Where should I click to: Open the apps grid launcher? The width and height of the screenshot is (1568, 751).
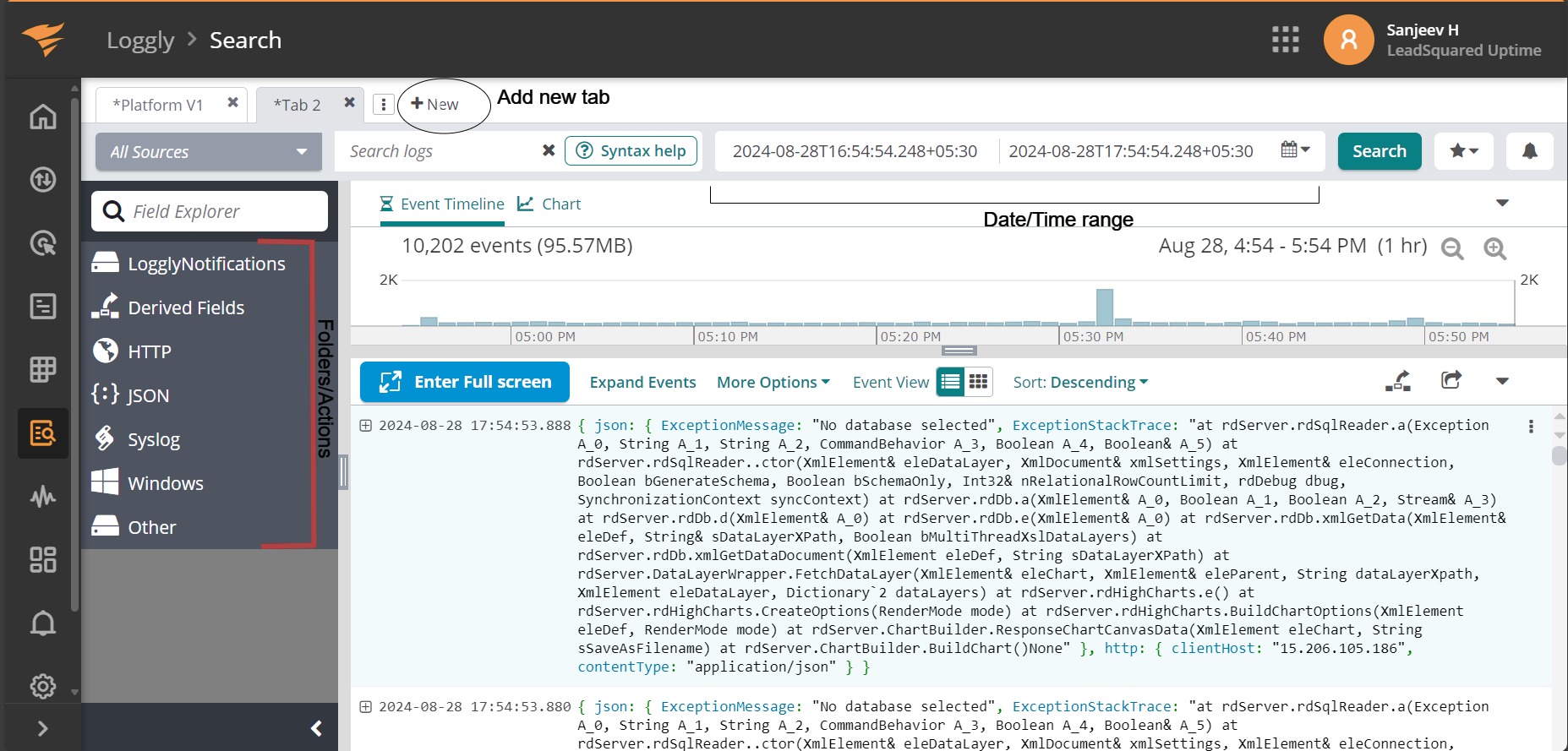point(1285,40)
